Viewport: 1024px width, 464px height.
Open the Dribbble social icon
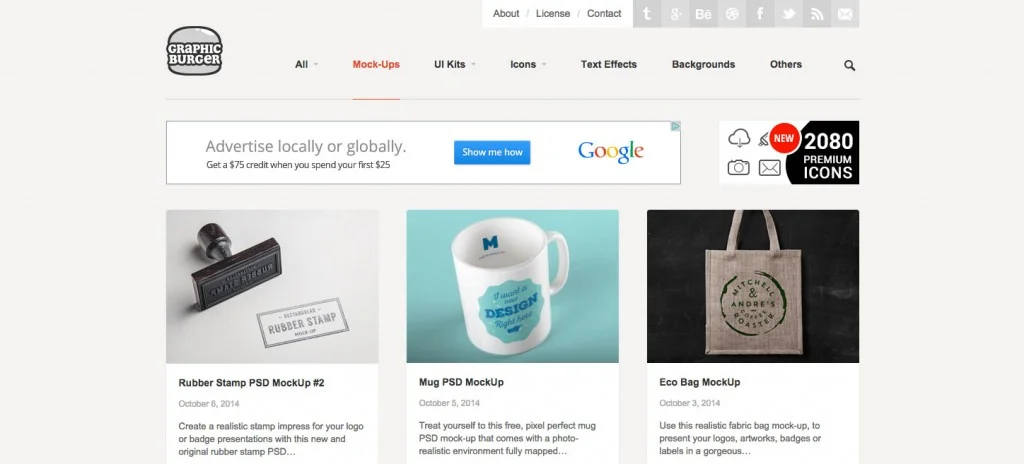click(732, 14)
